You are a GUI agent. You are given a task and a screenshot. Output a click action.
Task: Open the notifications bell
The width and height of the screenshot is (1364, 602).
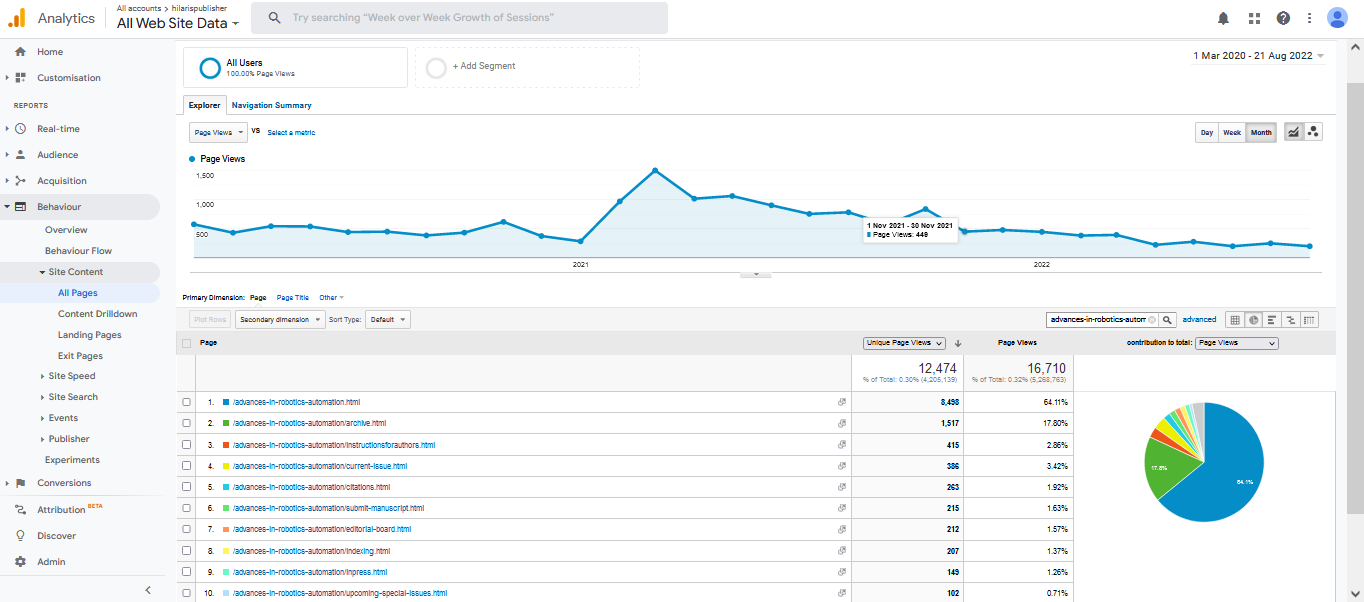point(1223,18)
